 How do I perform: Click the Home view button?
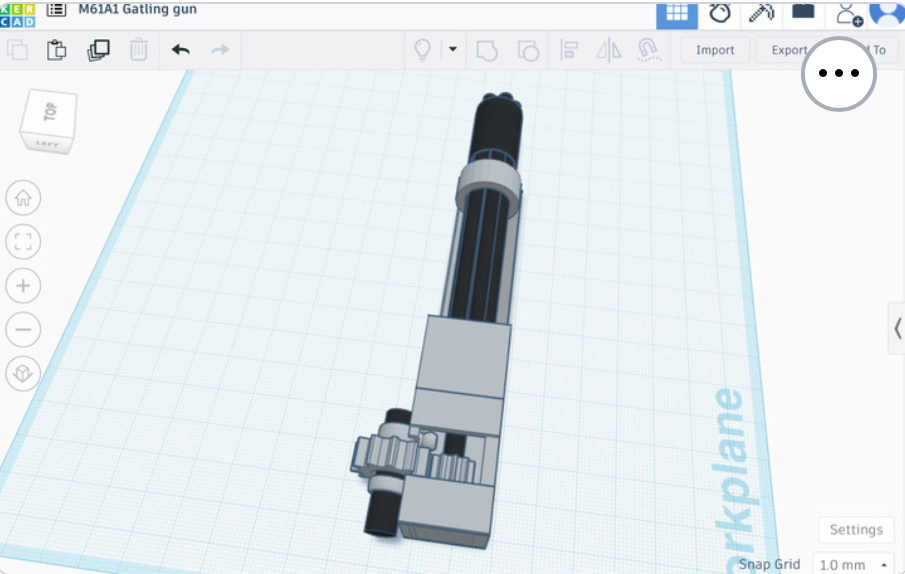click(23, 198)
